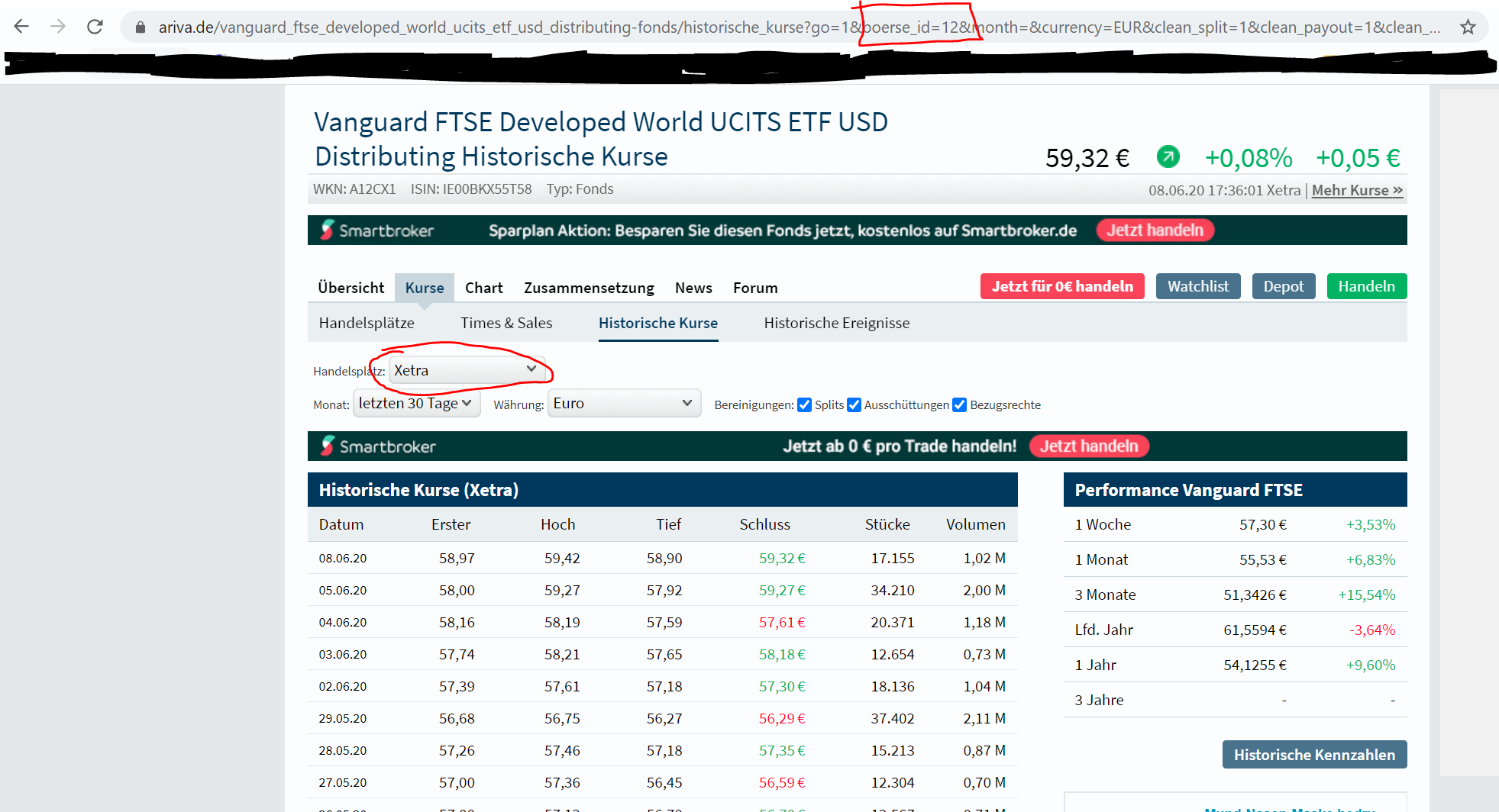Click the red Jetzt für 0€ handeln button
Image resolution: width=1499 pixels, height=812 pixels.
[1062, 286]
